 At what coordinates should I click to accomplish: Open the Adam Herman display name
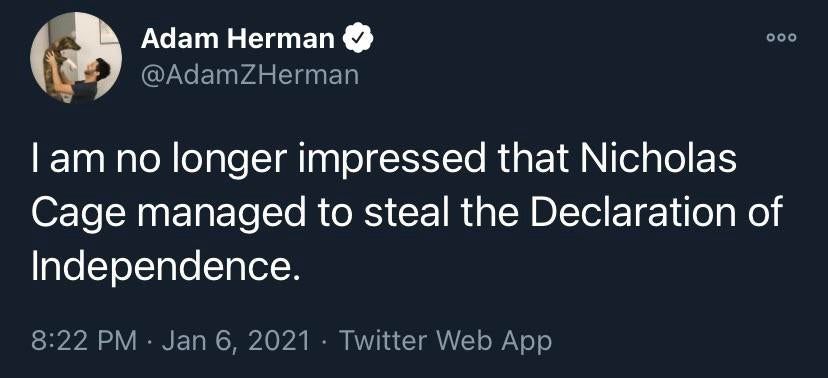point(238,39)
